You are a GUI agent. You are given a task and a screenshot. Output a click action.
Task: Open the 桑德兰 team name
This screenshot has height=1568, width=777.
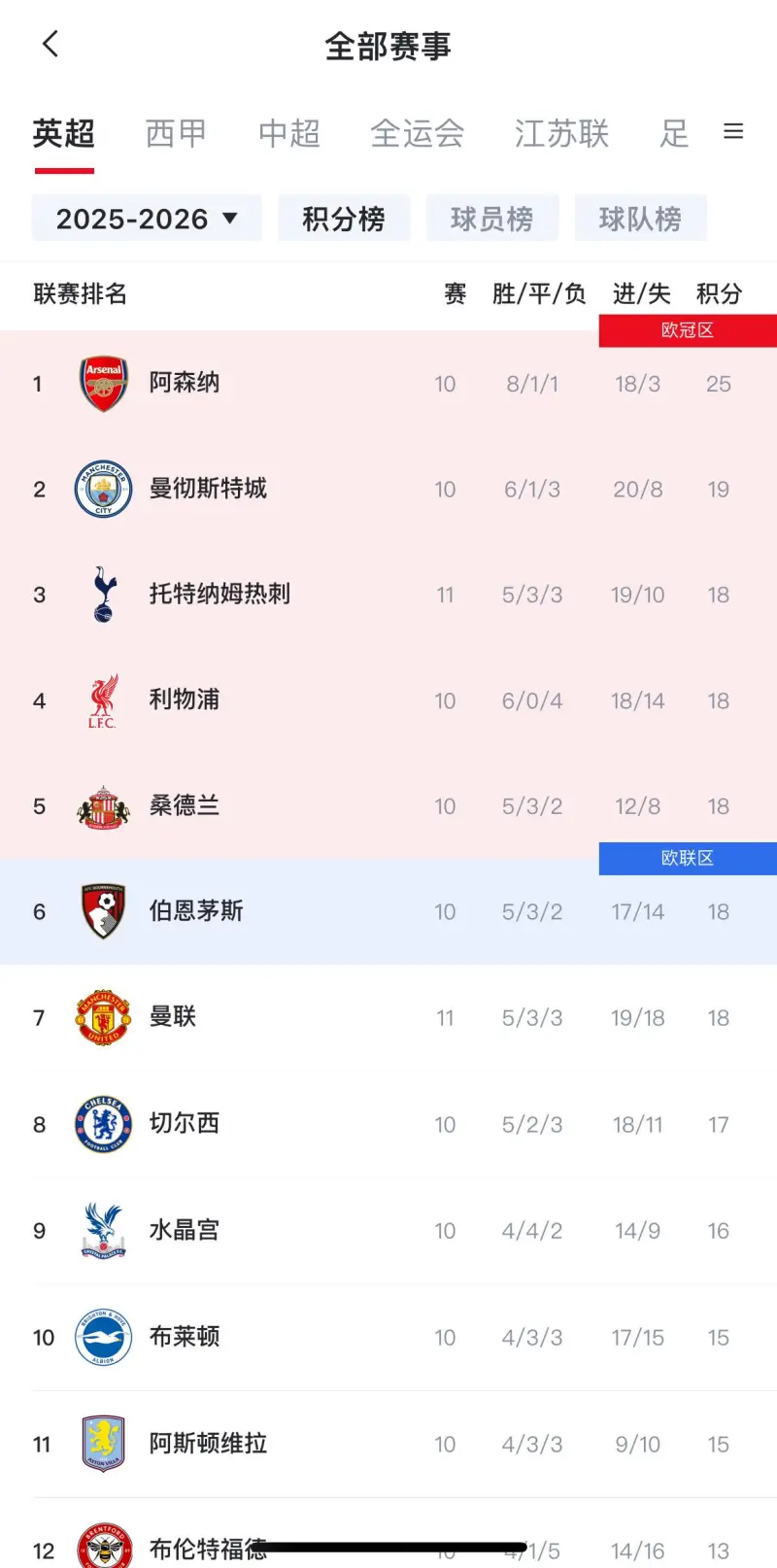(x=185, y=805)
